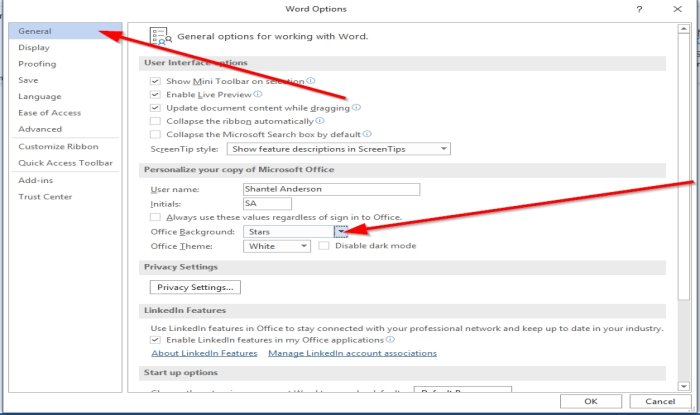Image resolution: width=700 pixels, height=415 pixels.
Task: Click info icon beside Enable LinkedIn features
Action: [x=390, y=340]
